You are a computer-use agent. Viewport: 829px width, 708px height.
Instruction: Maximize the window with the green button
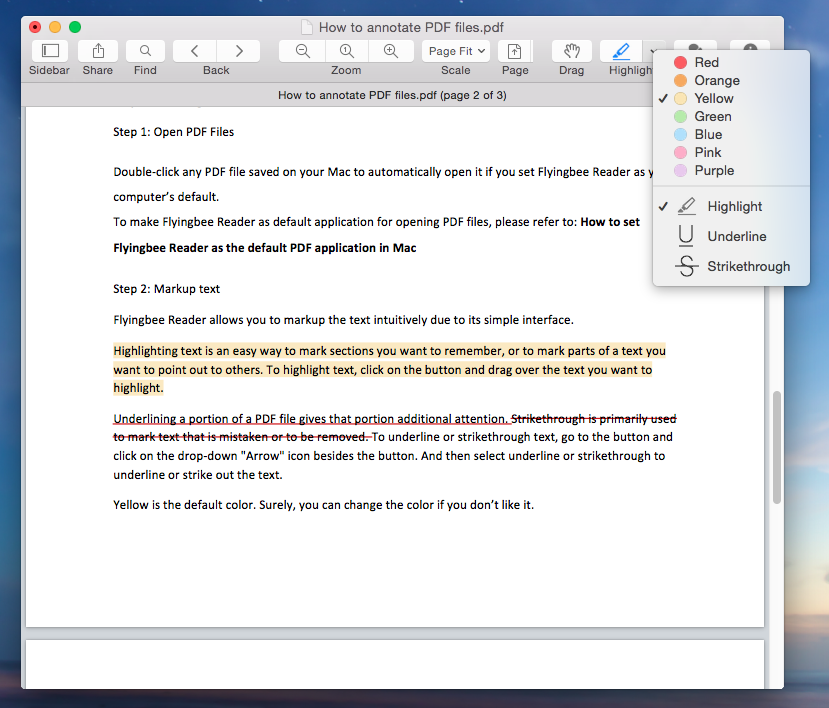[x=75, y=27]
